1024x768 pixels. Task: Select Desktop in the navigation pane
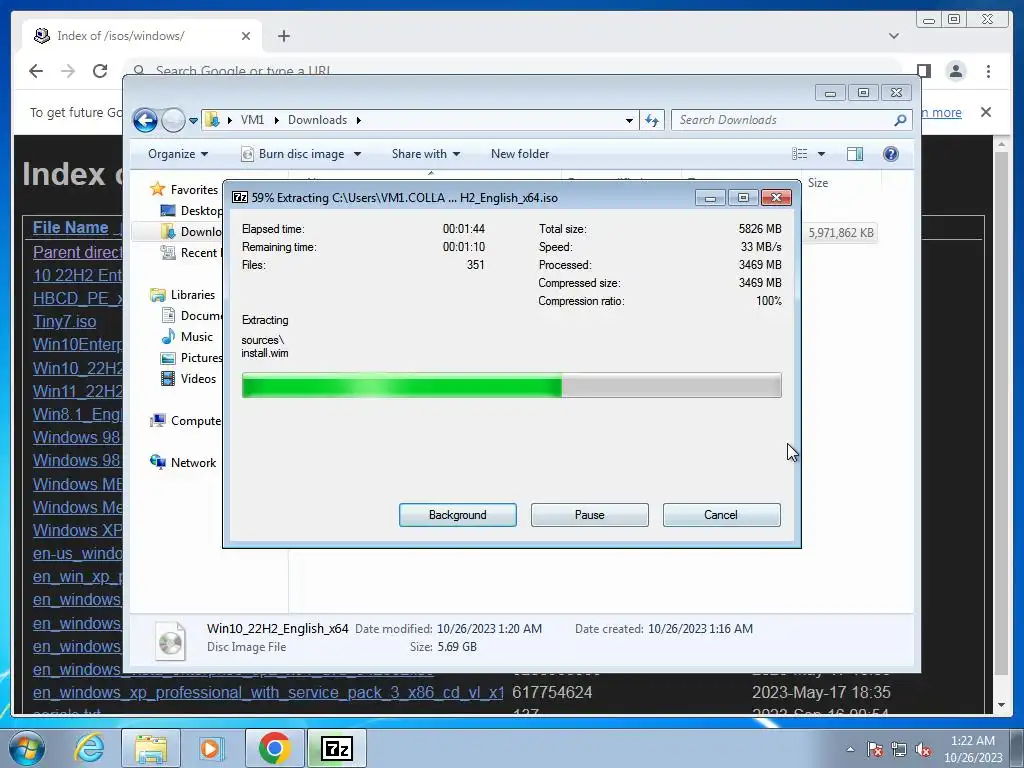pos(191,210)
